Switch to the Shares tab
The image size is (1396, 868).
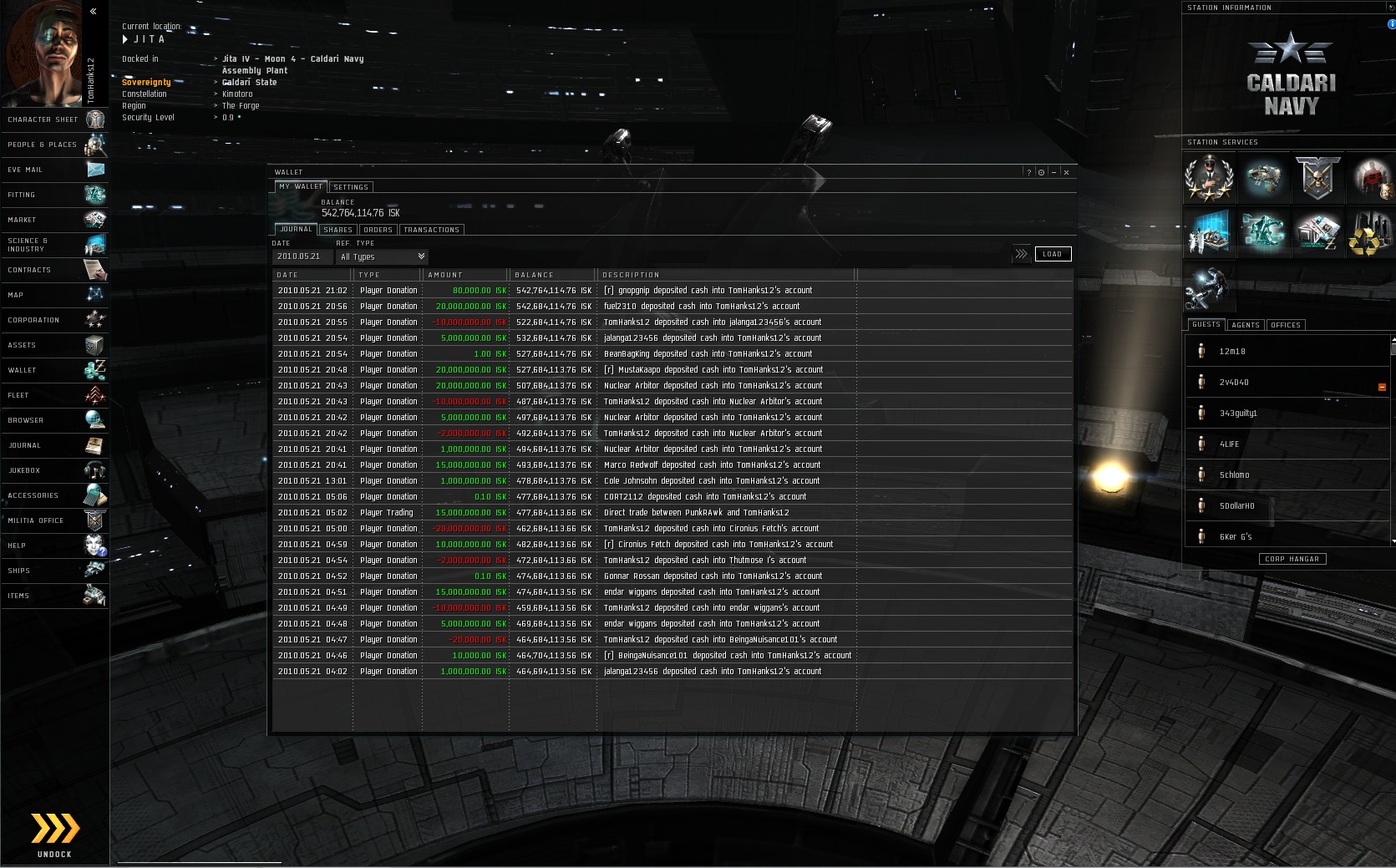338,230
